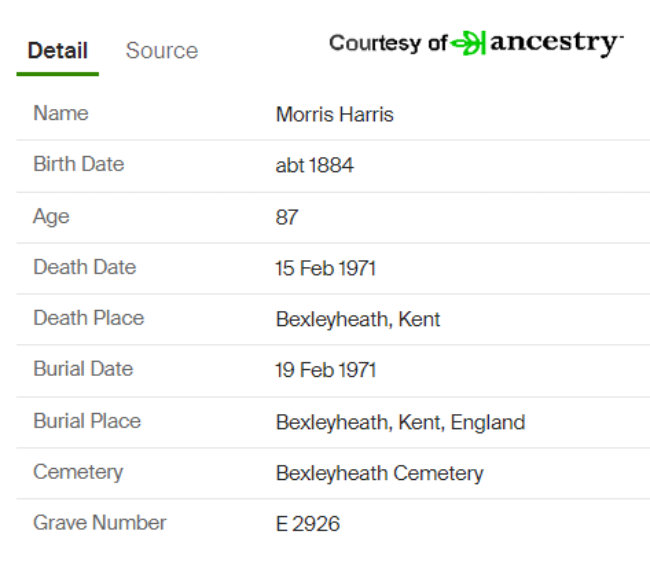Viewport: 650px width, 575px height.
Task: Select the Detail tab
Action: pyautogui.click(x=58, y=51)
